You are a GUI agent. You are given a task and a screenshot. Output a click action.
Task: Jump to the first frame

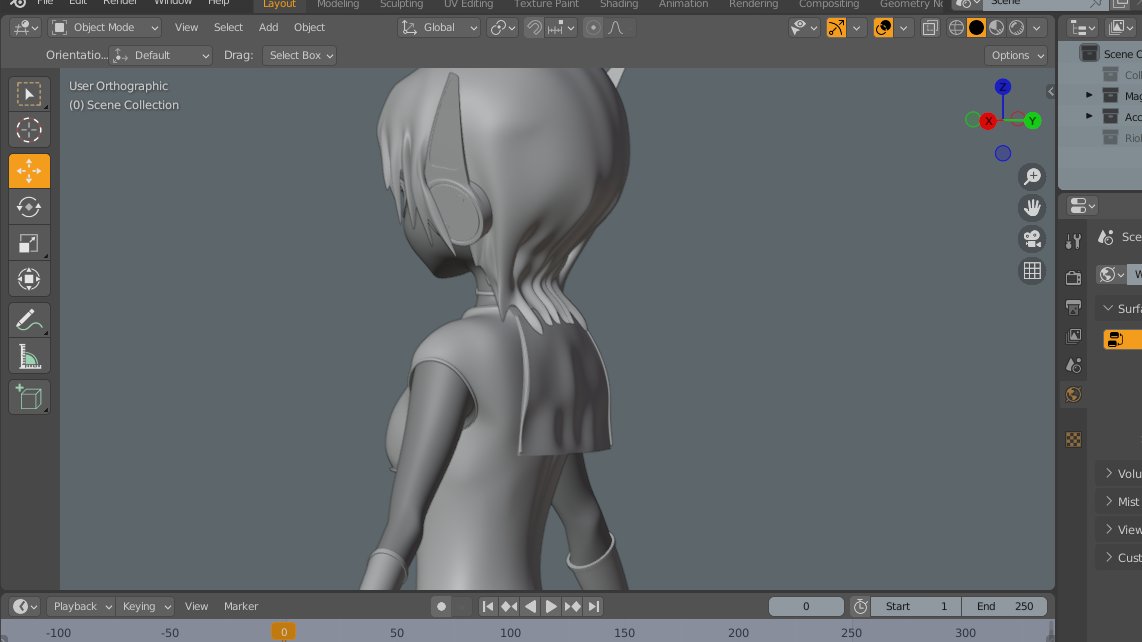[488, 606]
